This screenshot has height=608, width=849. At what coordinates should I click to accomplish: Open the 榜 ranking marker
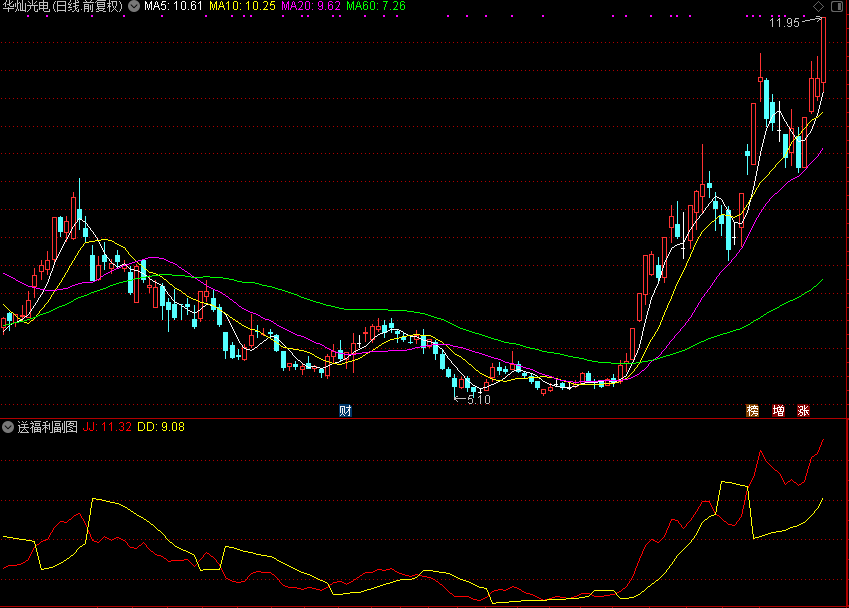coord(752,410)
